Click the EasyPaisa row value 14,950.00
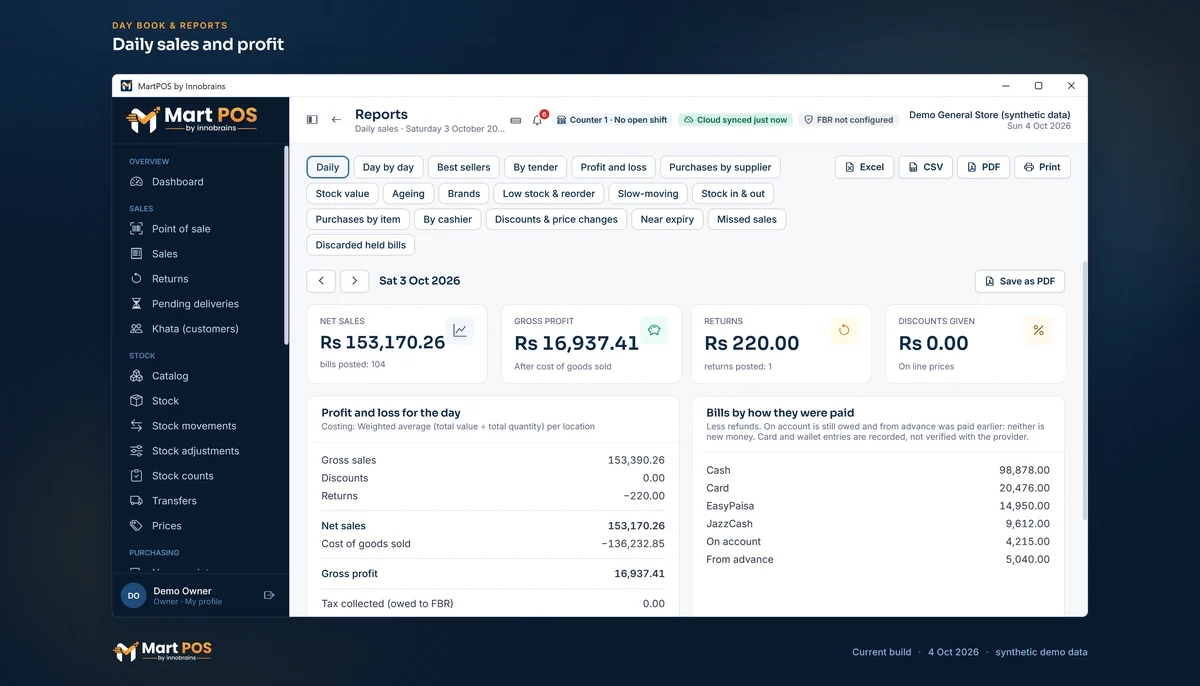 [x=1024, y=506]
